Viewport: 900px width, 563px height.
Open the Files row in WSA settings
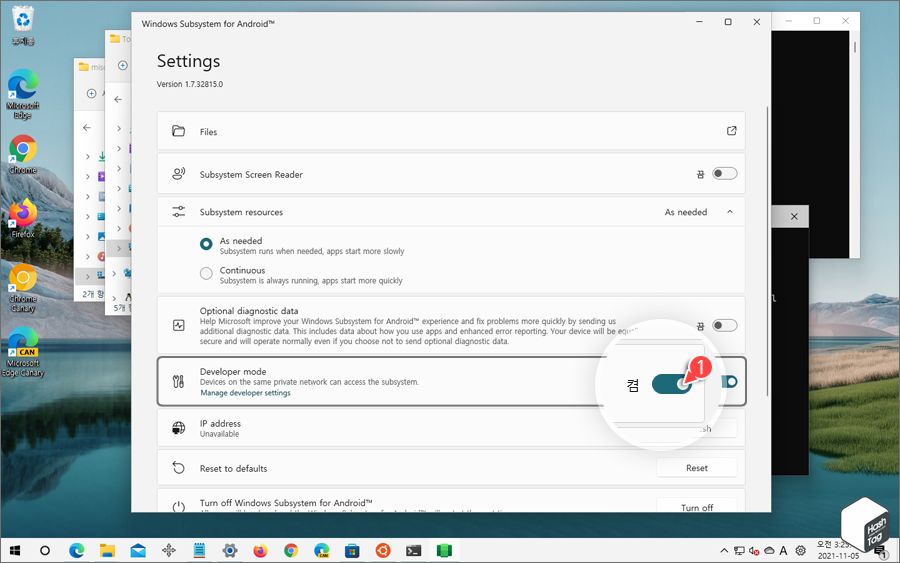451,131
